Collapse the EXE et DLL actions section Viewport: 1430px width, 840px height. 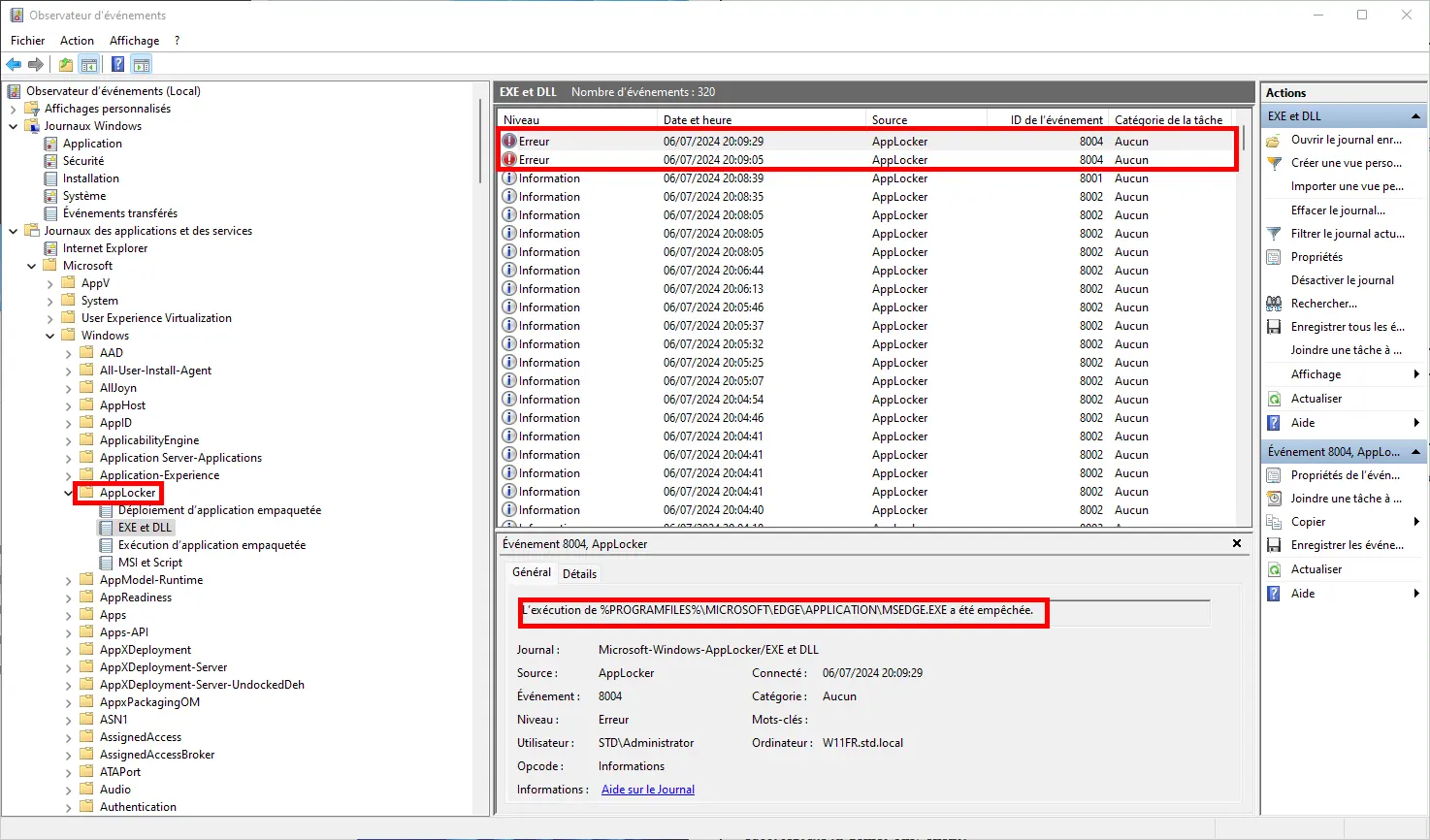tap(1415, 116)
